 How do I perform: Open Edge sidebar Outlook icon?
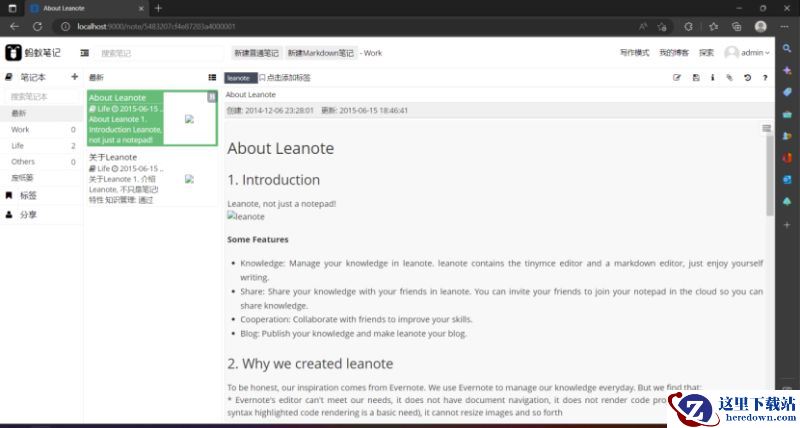pyautogui.click(x=787, y=180)
